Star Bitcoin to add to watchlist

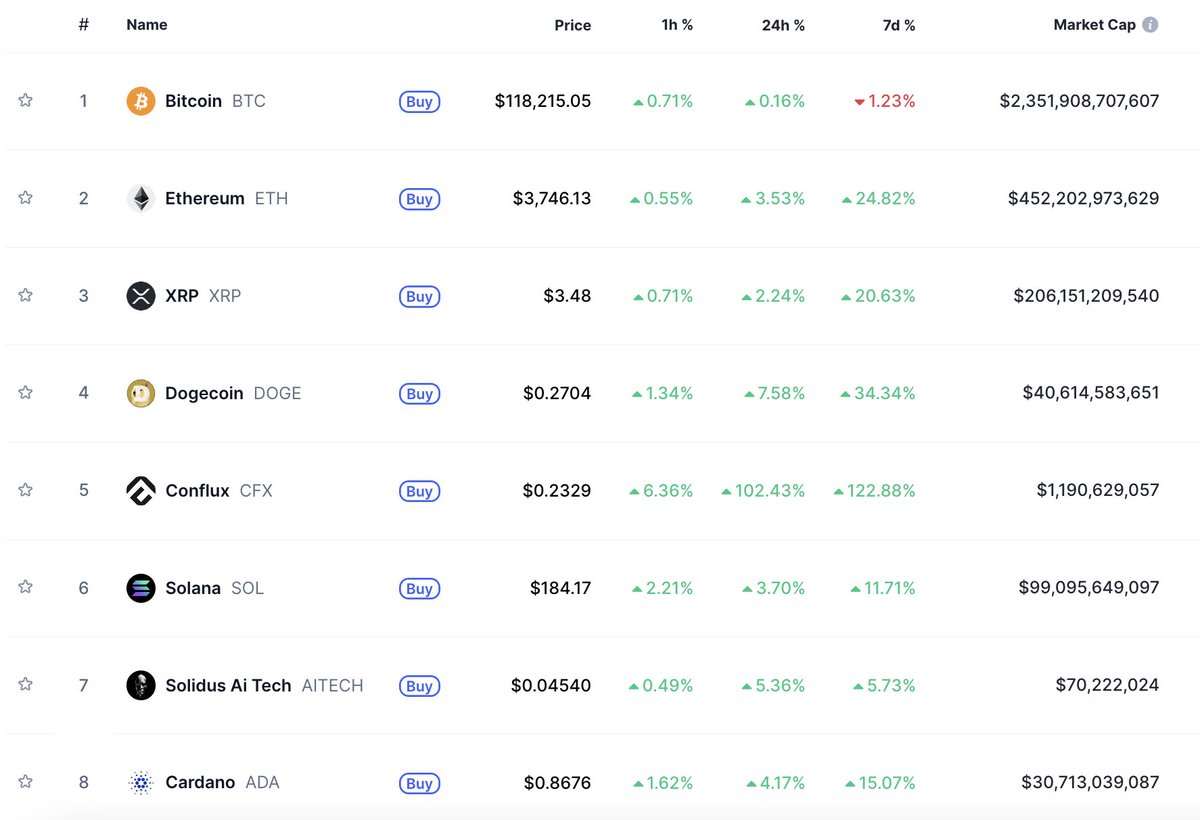[x=26, y=101]
